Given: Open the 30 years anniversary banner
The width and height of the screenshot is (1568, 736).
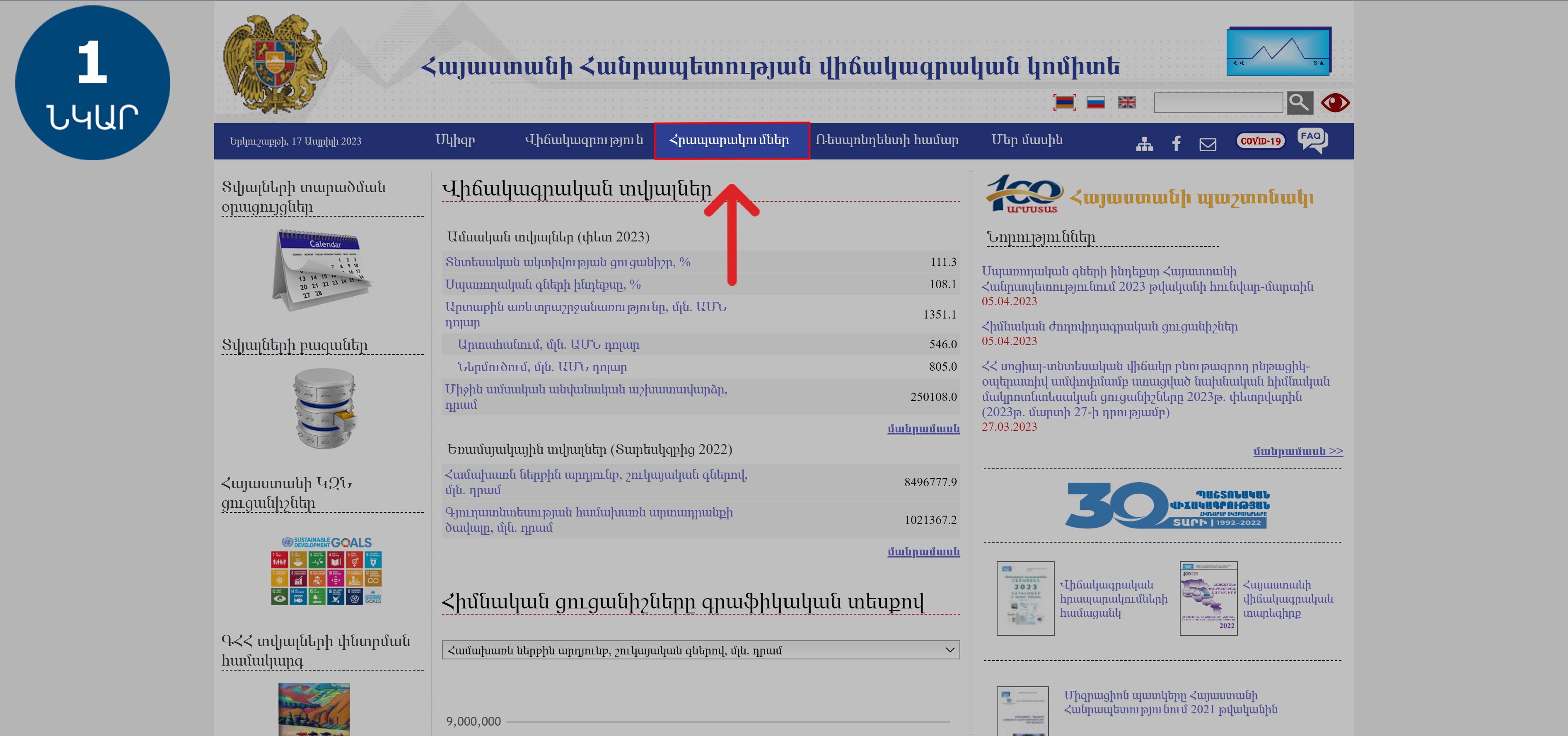Looking at the screenshot, I should click(x=1167, y=504).
